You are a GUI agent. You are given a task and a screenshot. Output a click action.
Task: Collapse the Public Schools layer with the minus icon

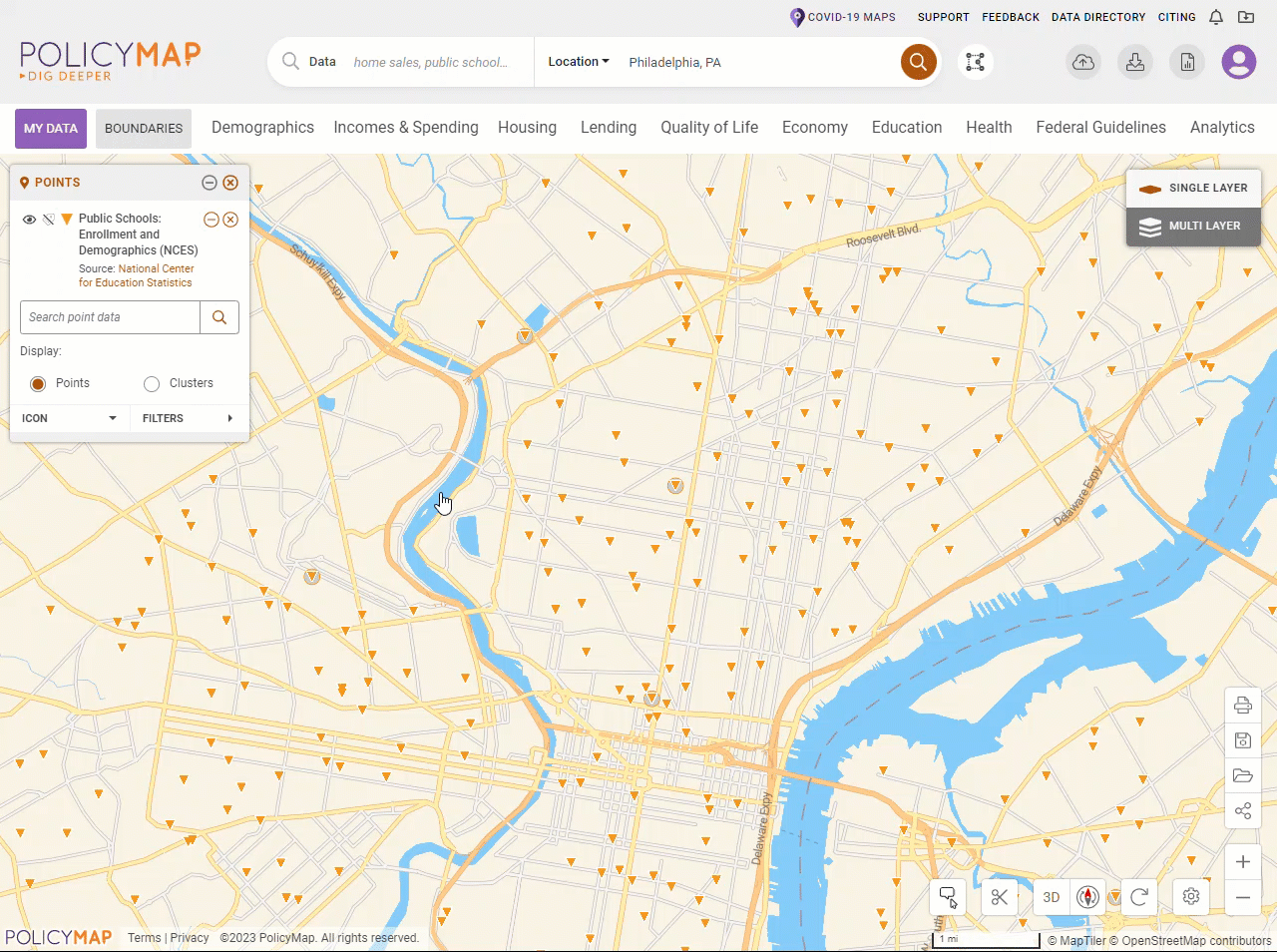coord(211,220)
